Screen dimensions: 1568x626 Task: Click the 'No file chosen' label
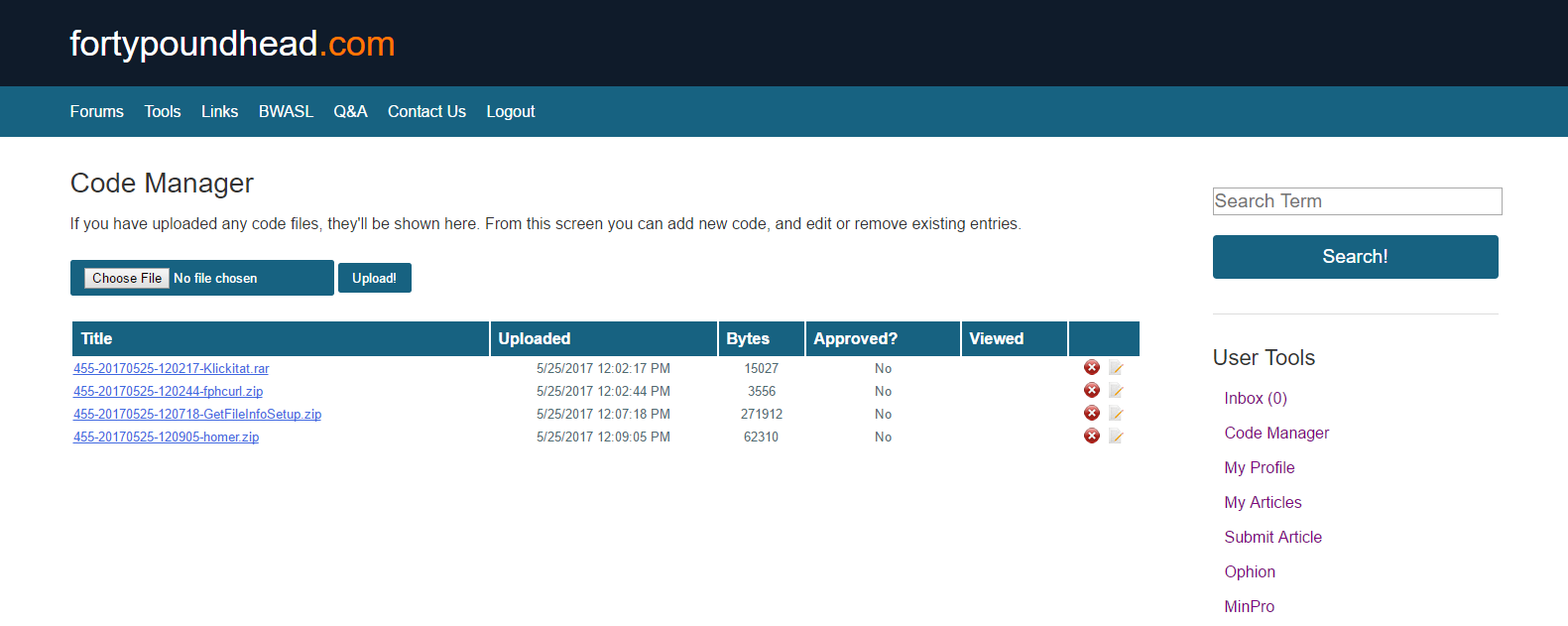[x=215, y=278]
